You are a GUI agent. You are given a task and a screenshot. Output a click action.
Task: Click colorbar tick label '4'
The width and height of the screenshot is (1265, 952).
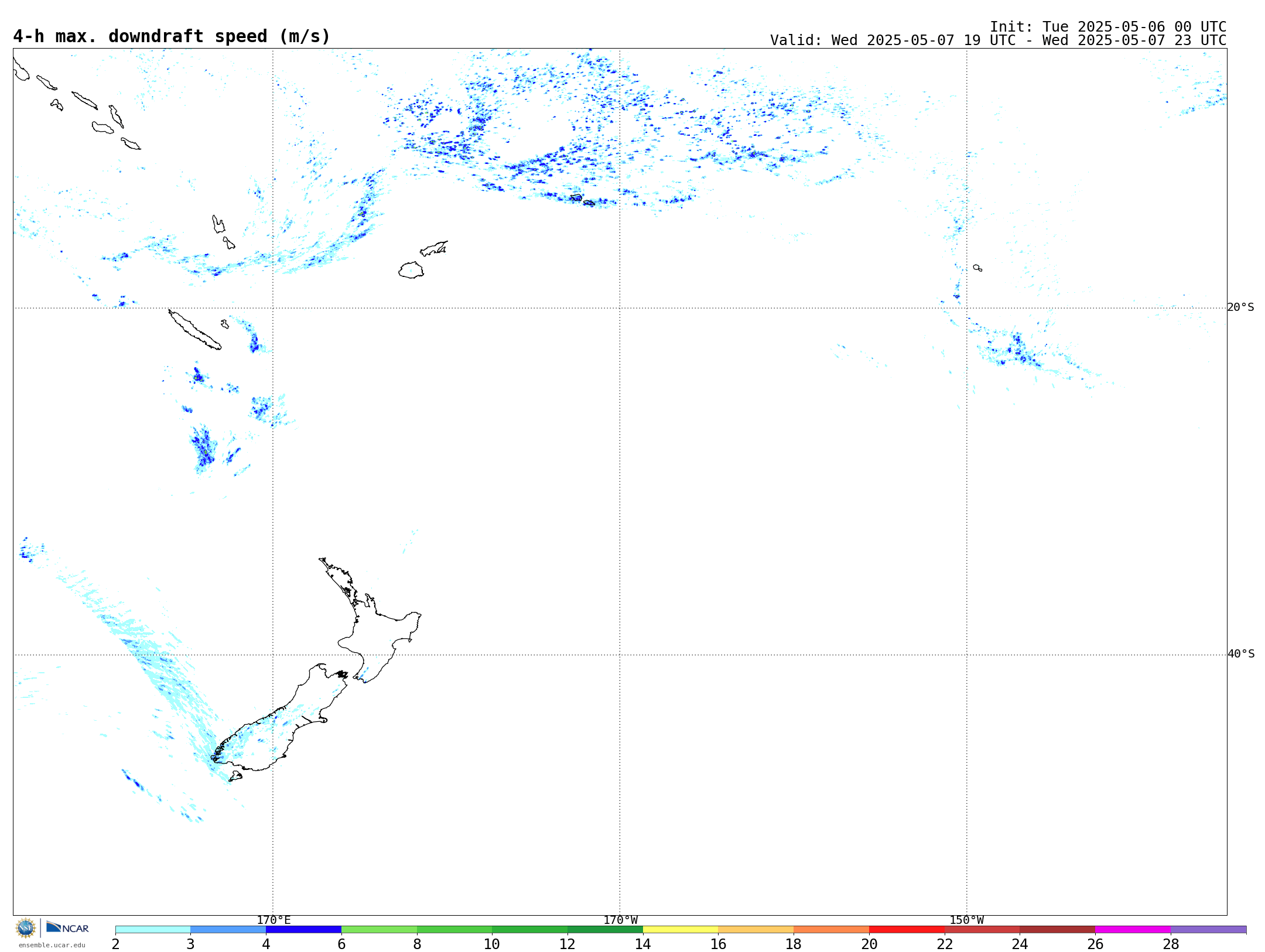click(x=266, y=944)
